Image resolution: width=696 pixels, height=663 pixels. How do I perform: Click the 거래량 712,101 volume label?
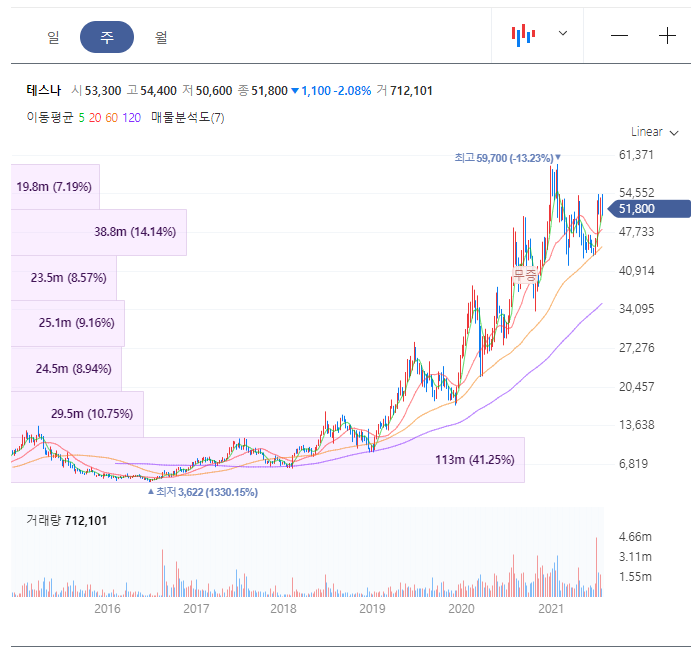67,521
